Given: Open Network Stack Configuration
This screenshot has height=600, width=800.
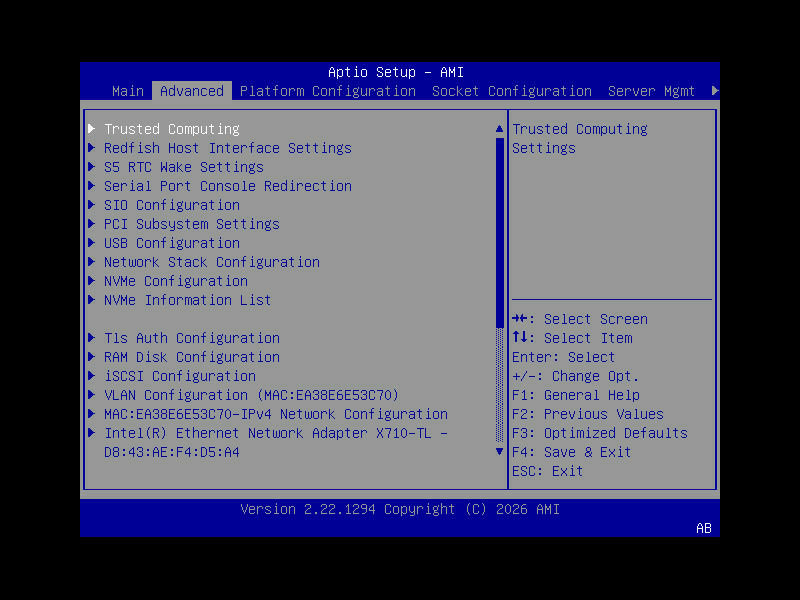Looking at the screenshot, I should pyautogui.click(x=212, y=262).
